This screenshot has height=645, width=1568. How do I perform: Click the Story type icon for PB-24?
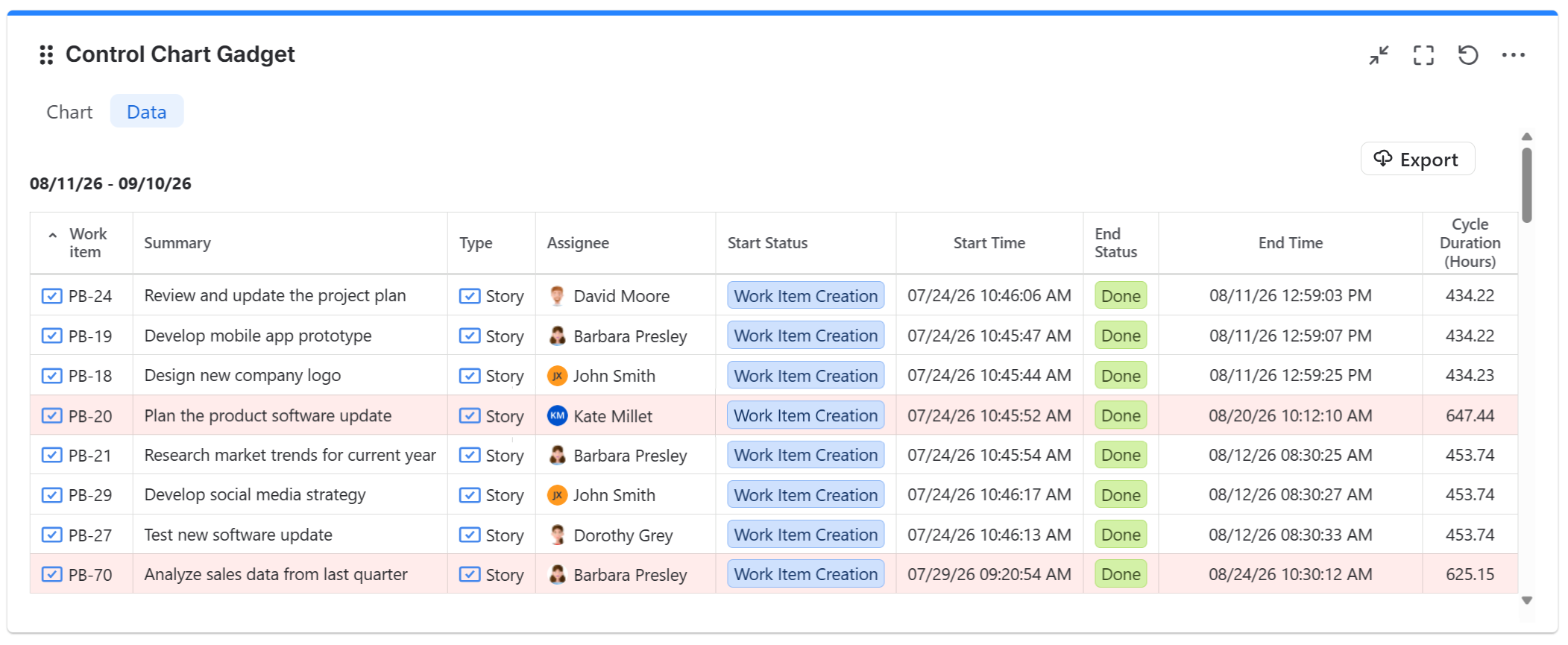coord(470,296)
